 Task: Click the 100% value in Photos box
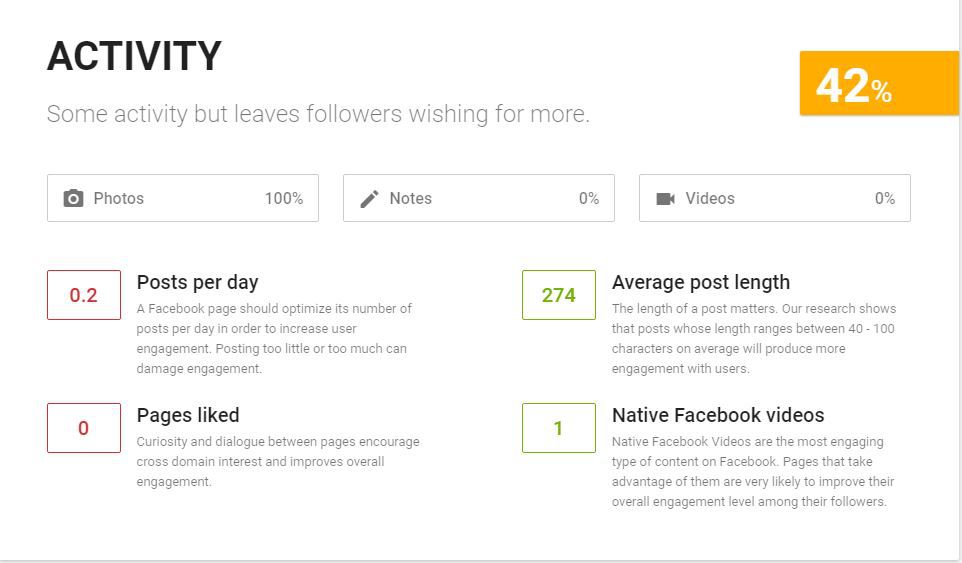[x=284, y=199]
